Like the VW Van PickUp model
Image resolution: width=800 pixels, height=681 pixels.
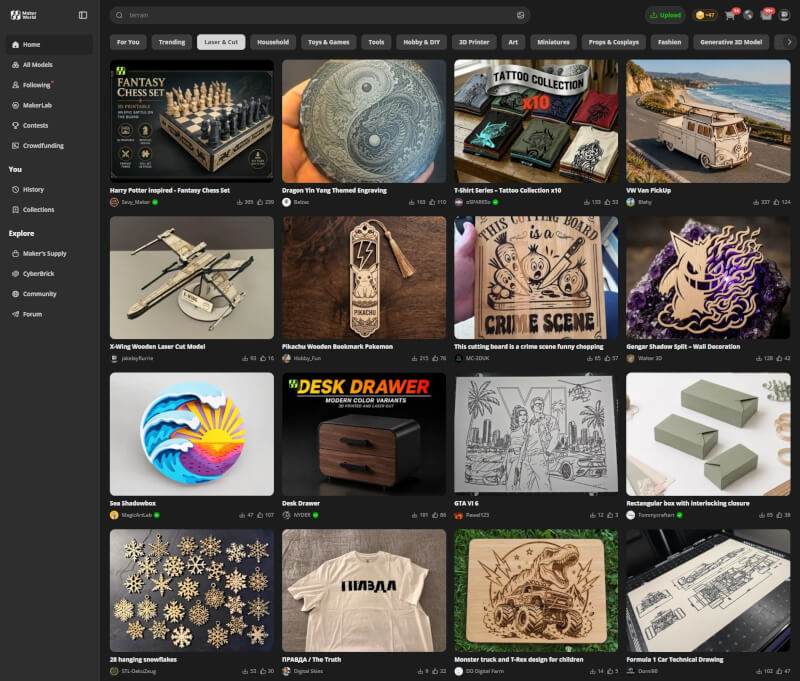pos(776,203)
